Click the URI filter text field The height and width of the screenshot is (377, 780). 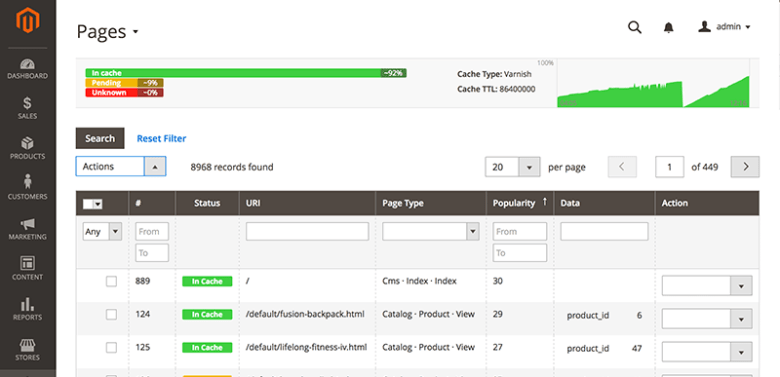[307, 232]
